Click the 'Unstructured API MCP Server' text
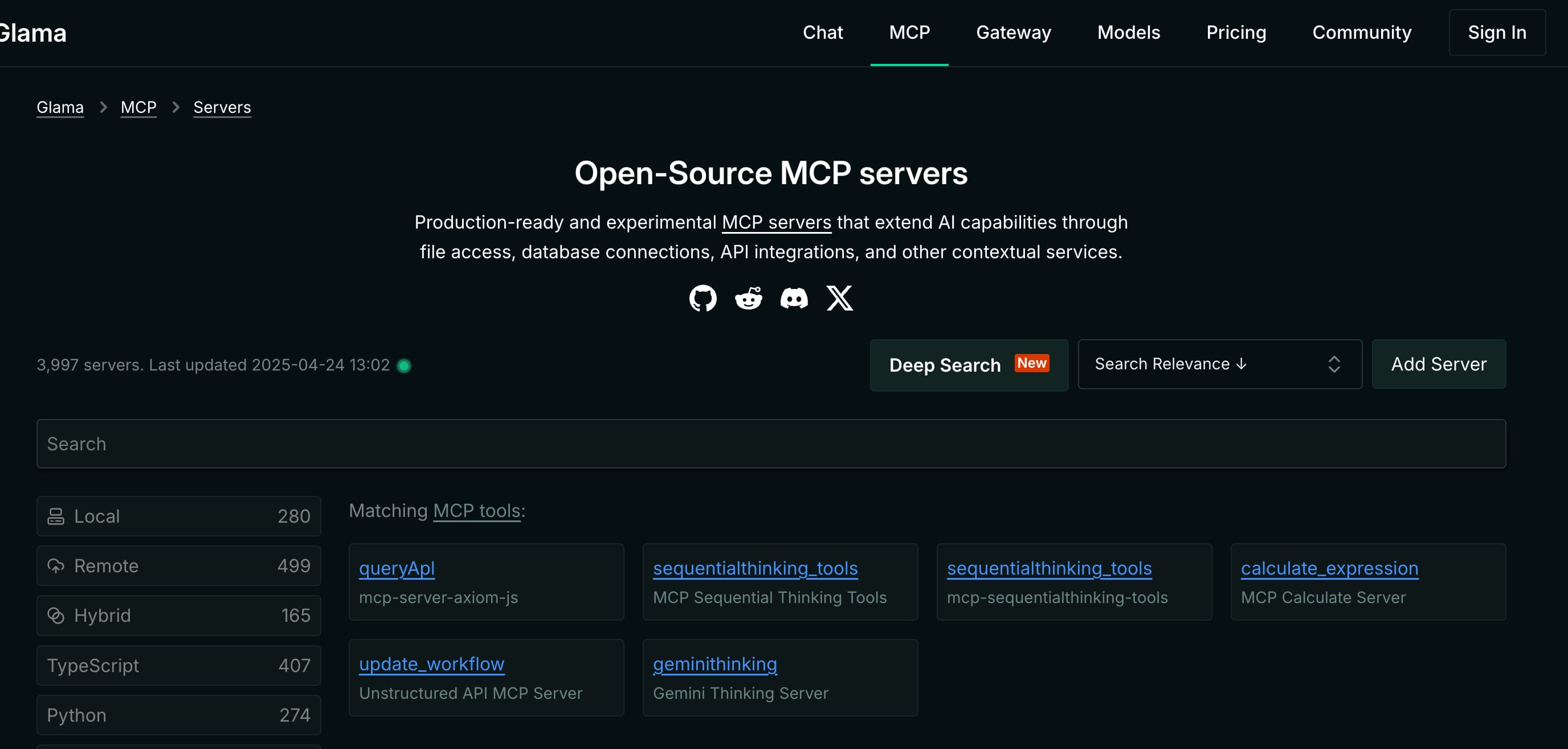Screen dimensions: 1568x749 pos(470,693)
